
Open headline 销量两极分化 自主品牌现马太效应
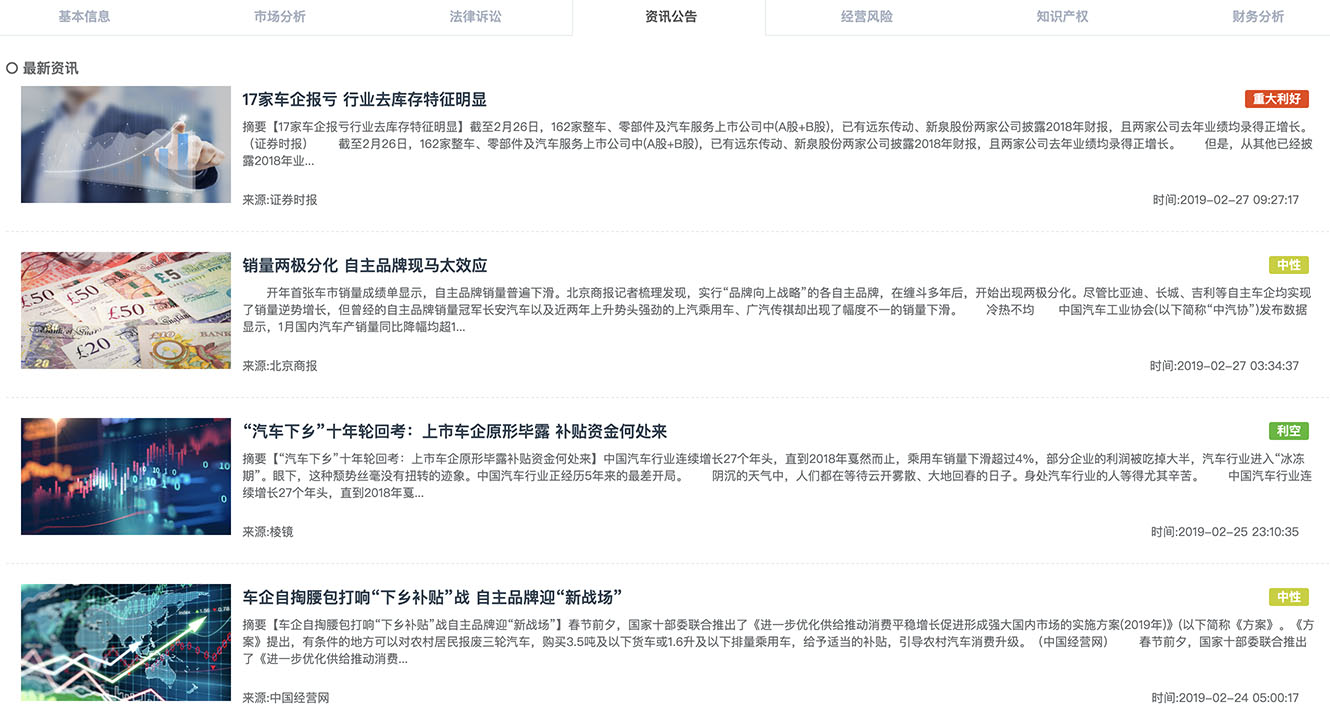coord(364,265)
